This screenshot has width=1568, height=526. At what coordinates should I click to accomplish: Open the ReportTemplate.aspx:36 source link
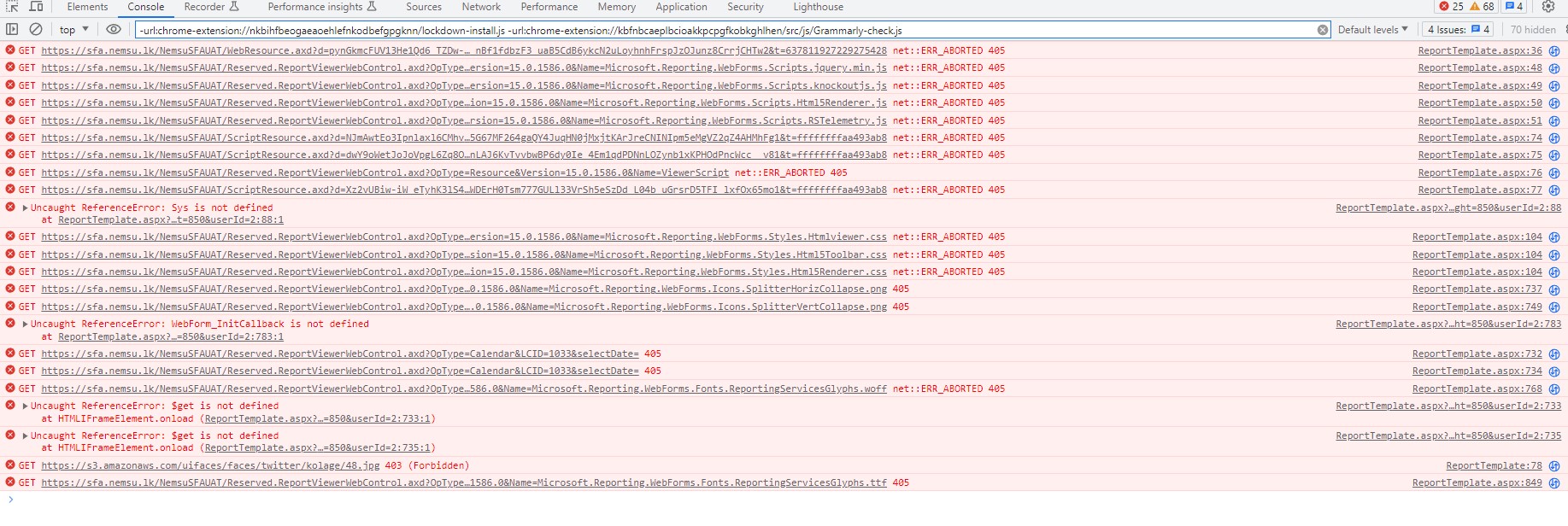pos(1480,50)
